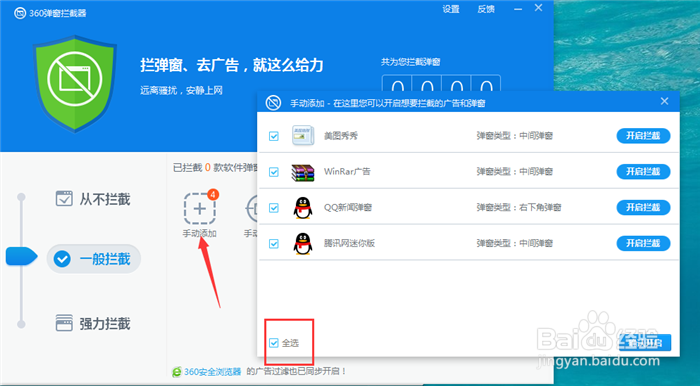Click the 从不拦截 checklist icon

(x=64, y=199)
